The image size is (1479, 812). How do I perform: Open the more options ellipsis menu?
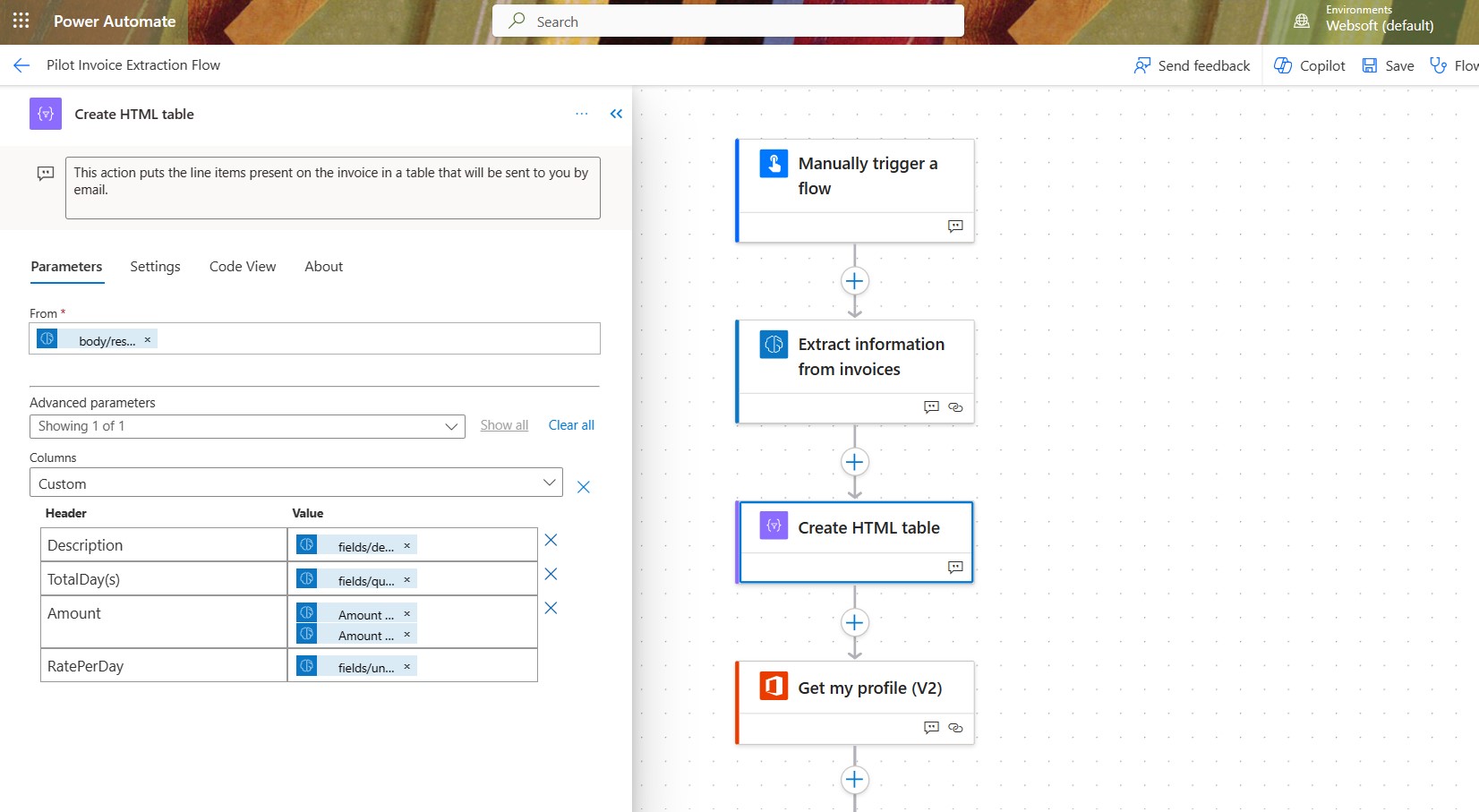(x=582, y=114)
